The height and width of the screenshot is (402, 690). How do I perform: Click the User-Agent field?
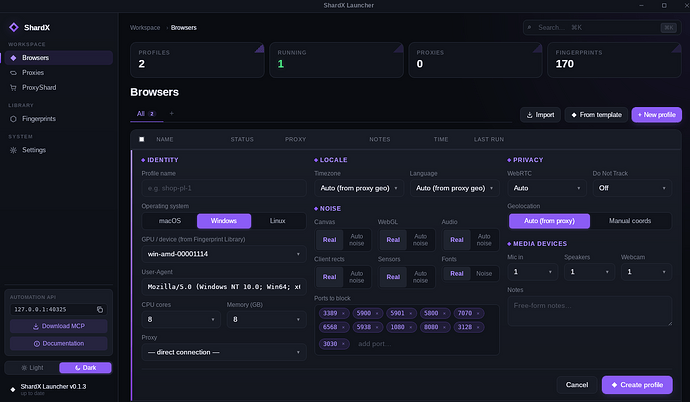click(x=224, y=287)
